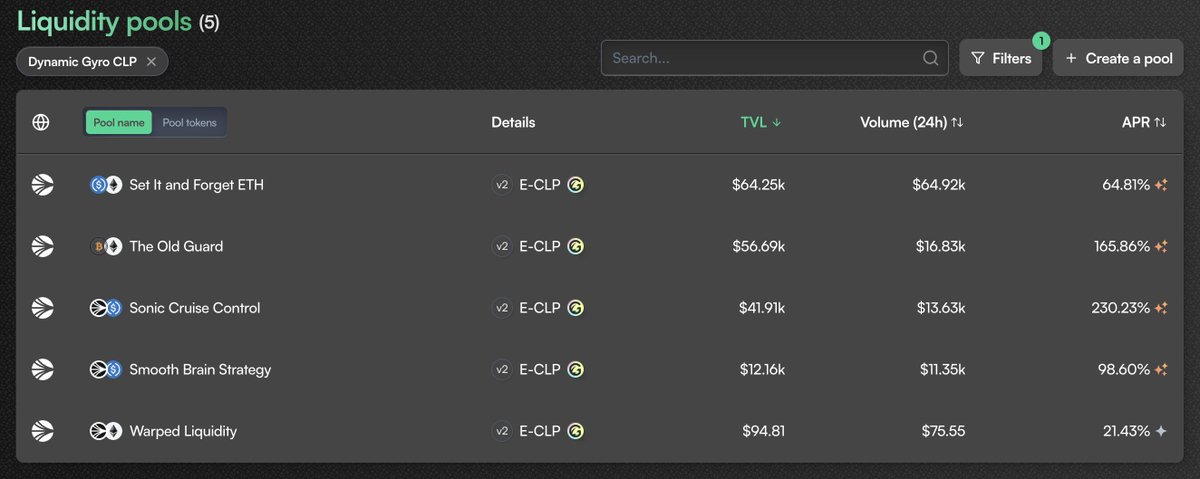Click Gyroscope icon in Set It and Forget ETH row
1200x479 pixels.
click(576, 184)
